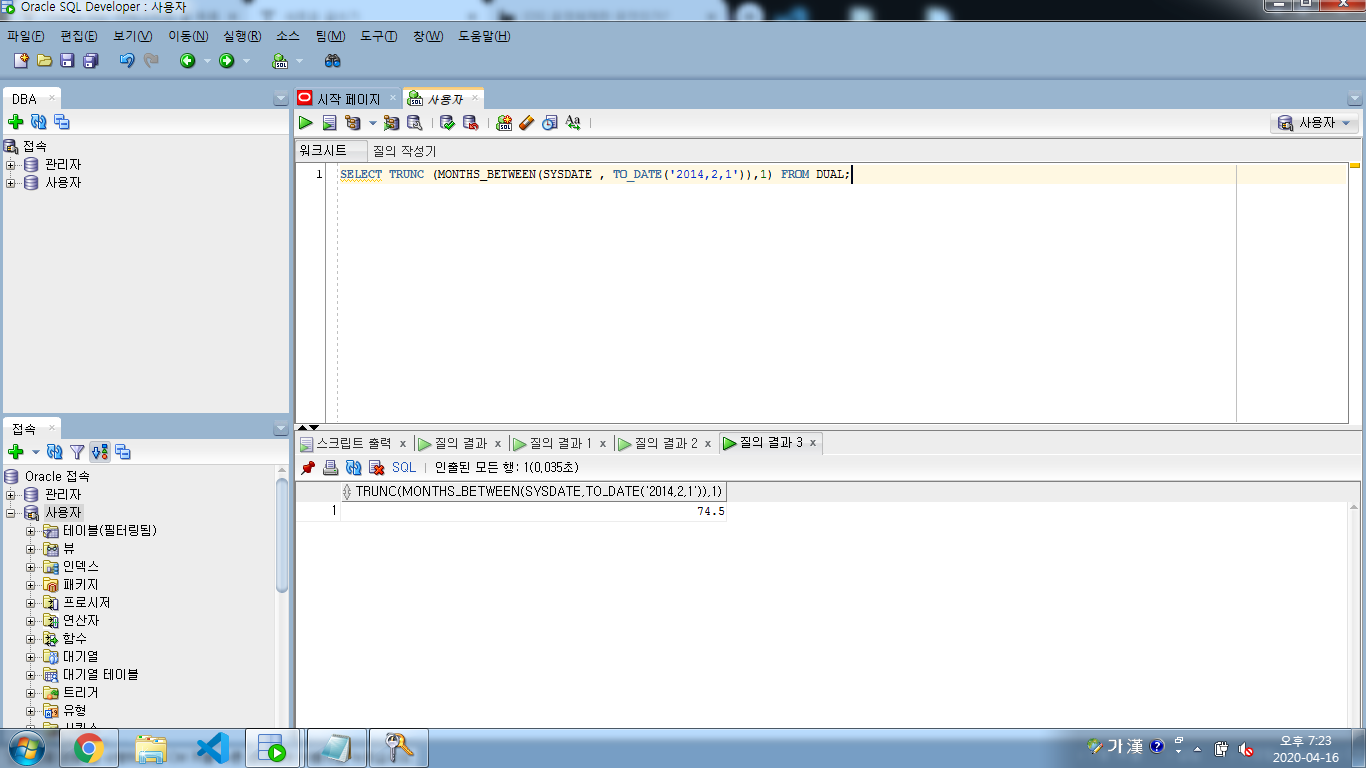Image resolution: width=1366 pixels, height=768 pixels.
Task: Open the 도움말 menu
Action: (x=484, y=36)
